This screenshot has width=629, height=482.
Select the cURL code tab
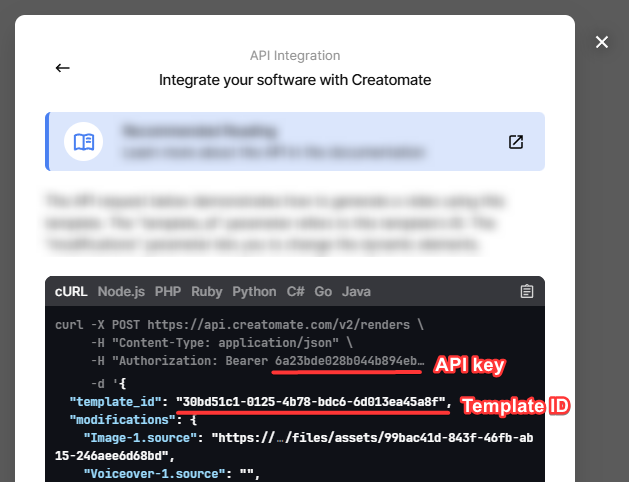[71, 292]
